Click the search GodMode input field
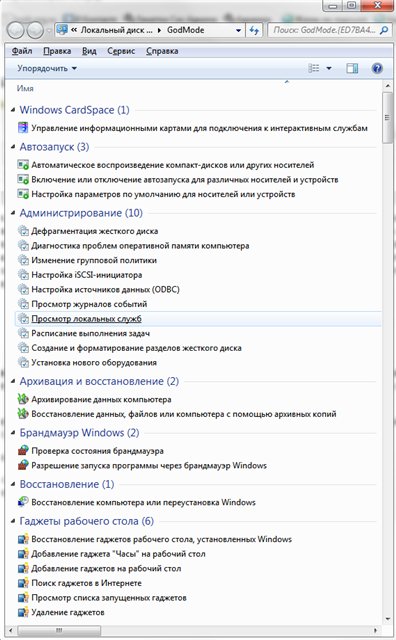Viewport: 396px width, 640px height. click(323, 30)
